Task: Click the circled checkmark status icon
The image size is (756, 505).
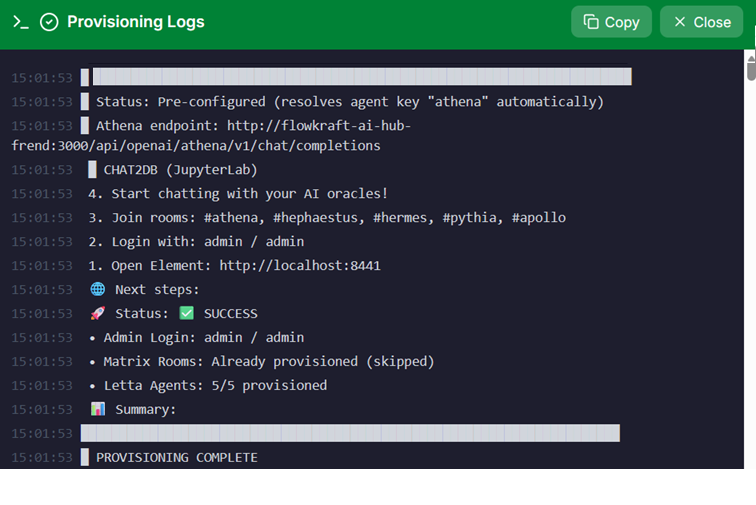Action: pos(49,22)
